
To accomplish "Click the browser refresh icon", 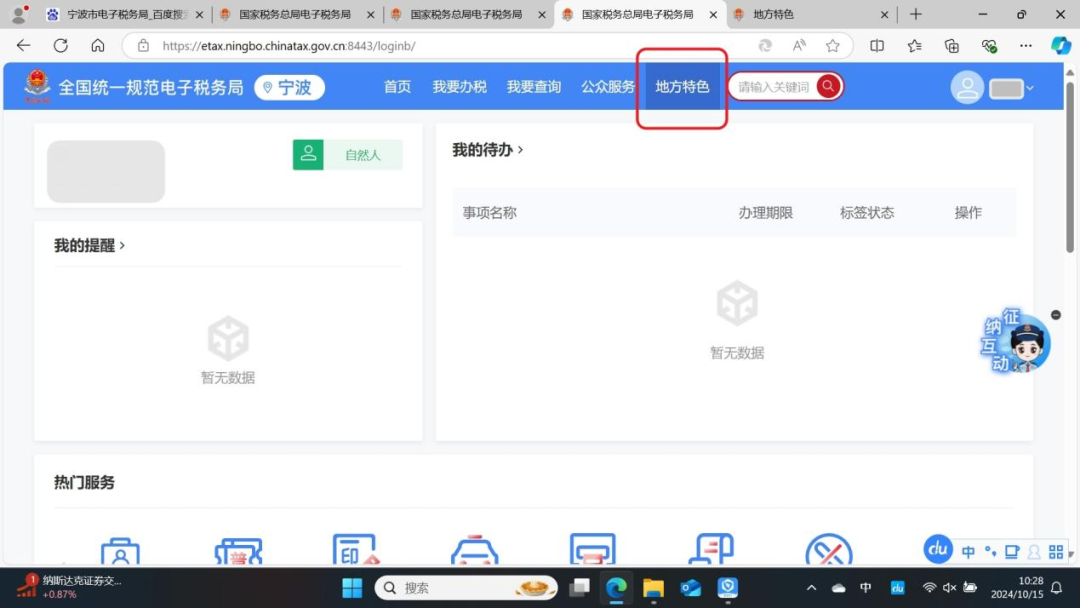I will click(60, 46).
